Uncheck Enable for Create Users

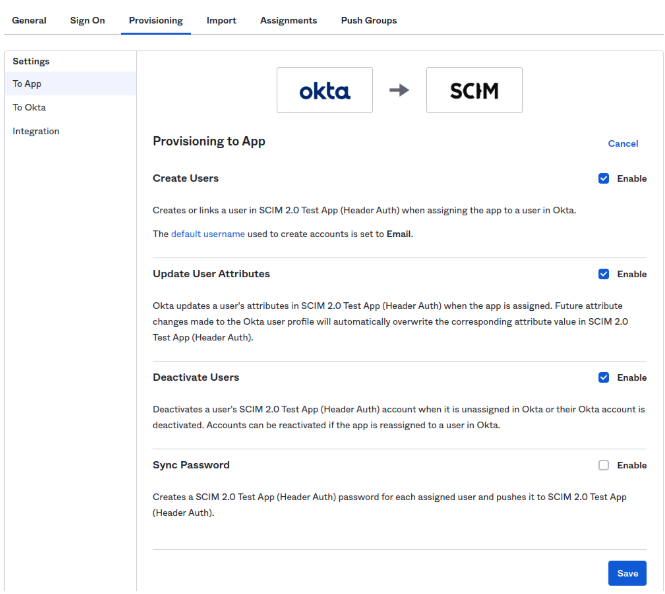click(604, 178)
